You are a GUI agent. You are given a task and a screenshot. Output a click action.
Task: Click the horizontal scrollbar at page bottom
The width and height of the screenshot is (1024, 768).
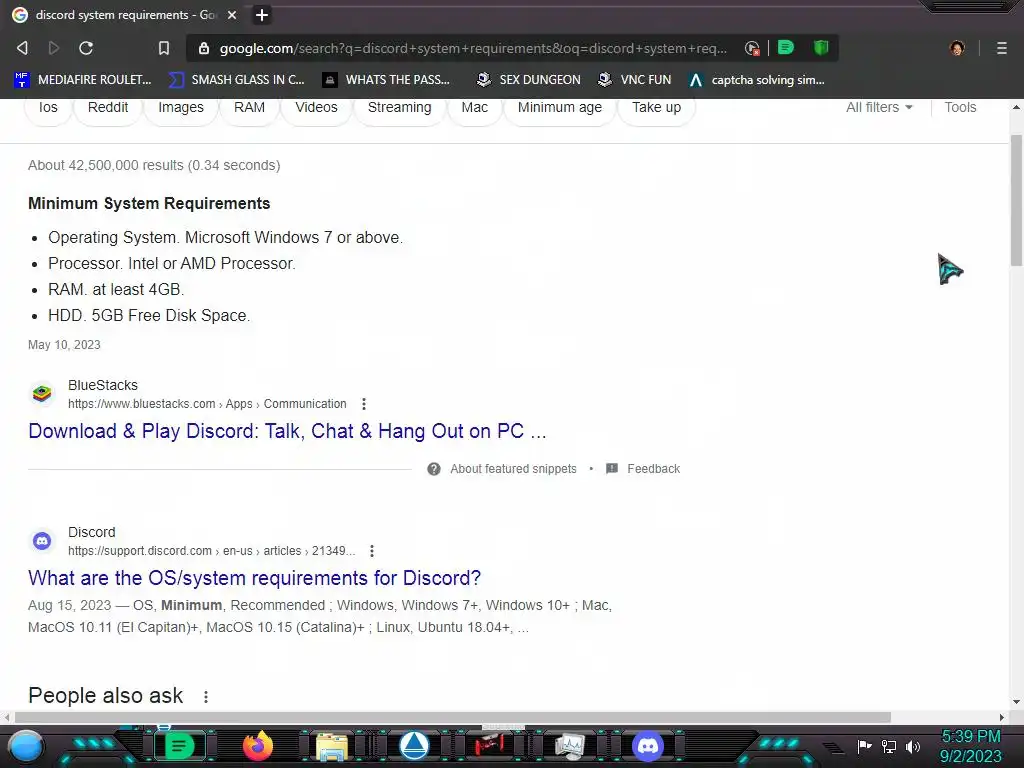point(453,717)
